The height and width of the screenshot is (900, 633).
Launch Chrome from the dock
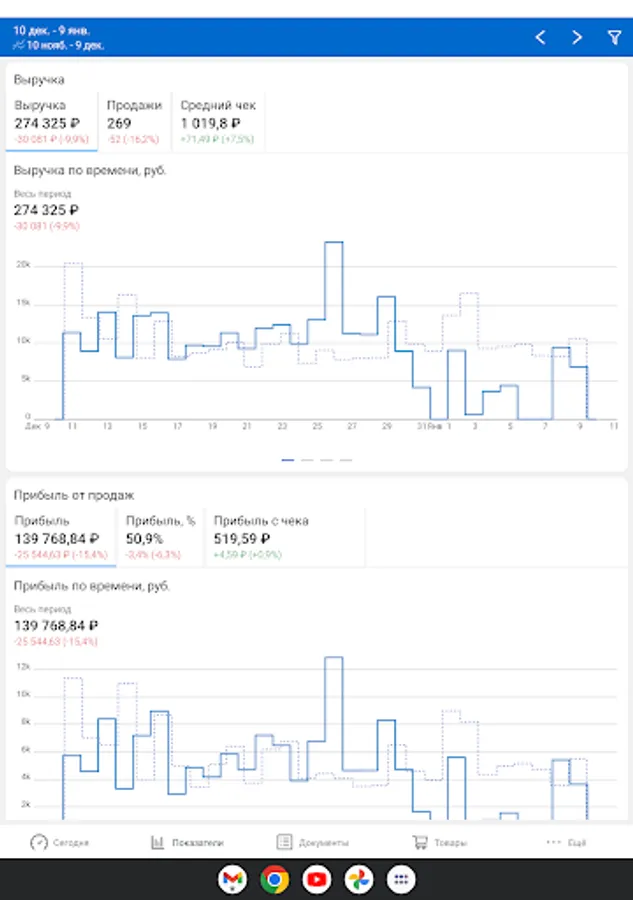(275, 879)
